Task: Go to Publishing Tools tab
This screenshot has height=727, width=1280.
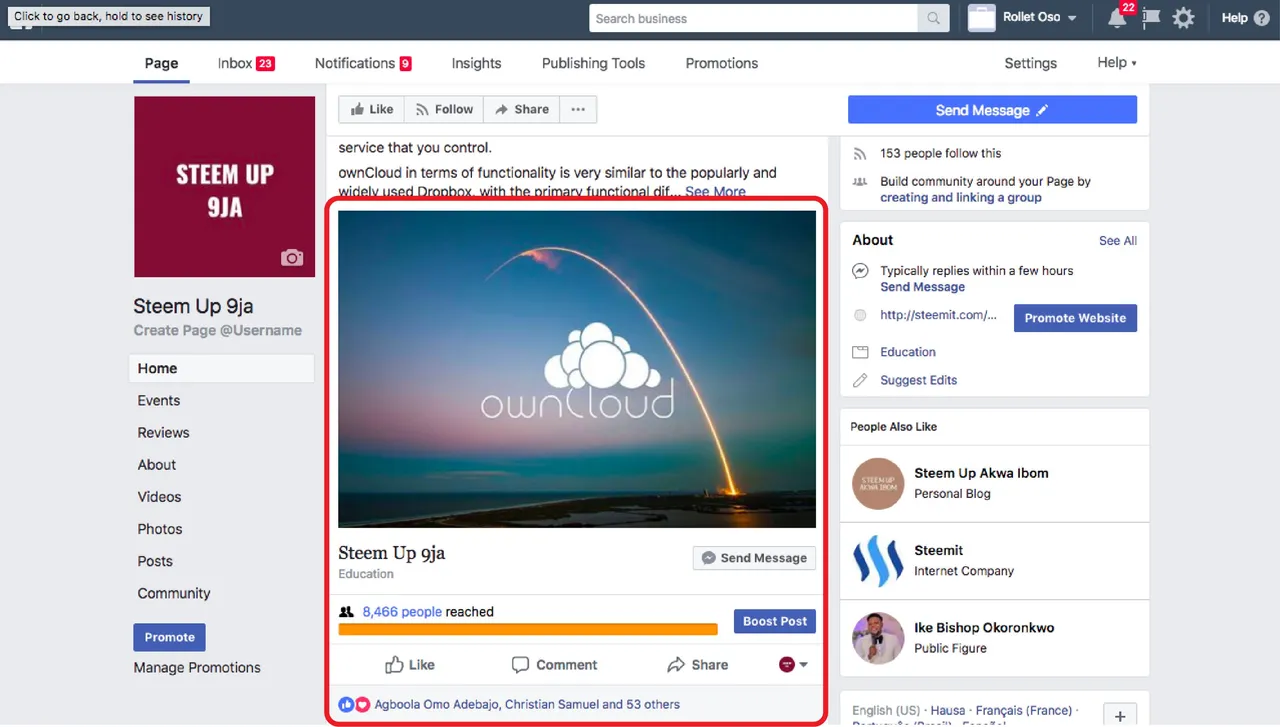Action: [x=593, y=63]
